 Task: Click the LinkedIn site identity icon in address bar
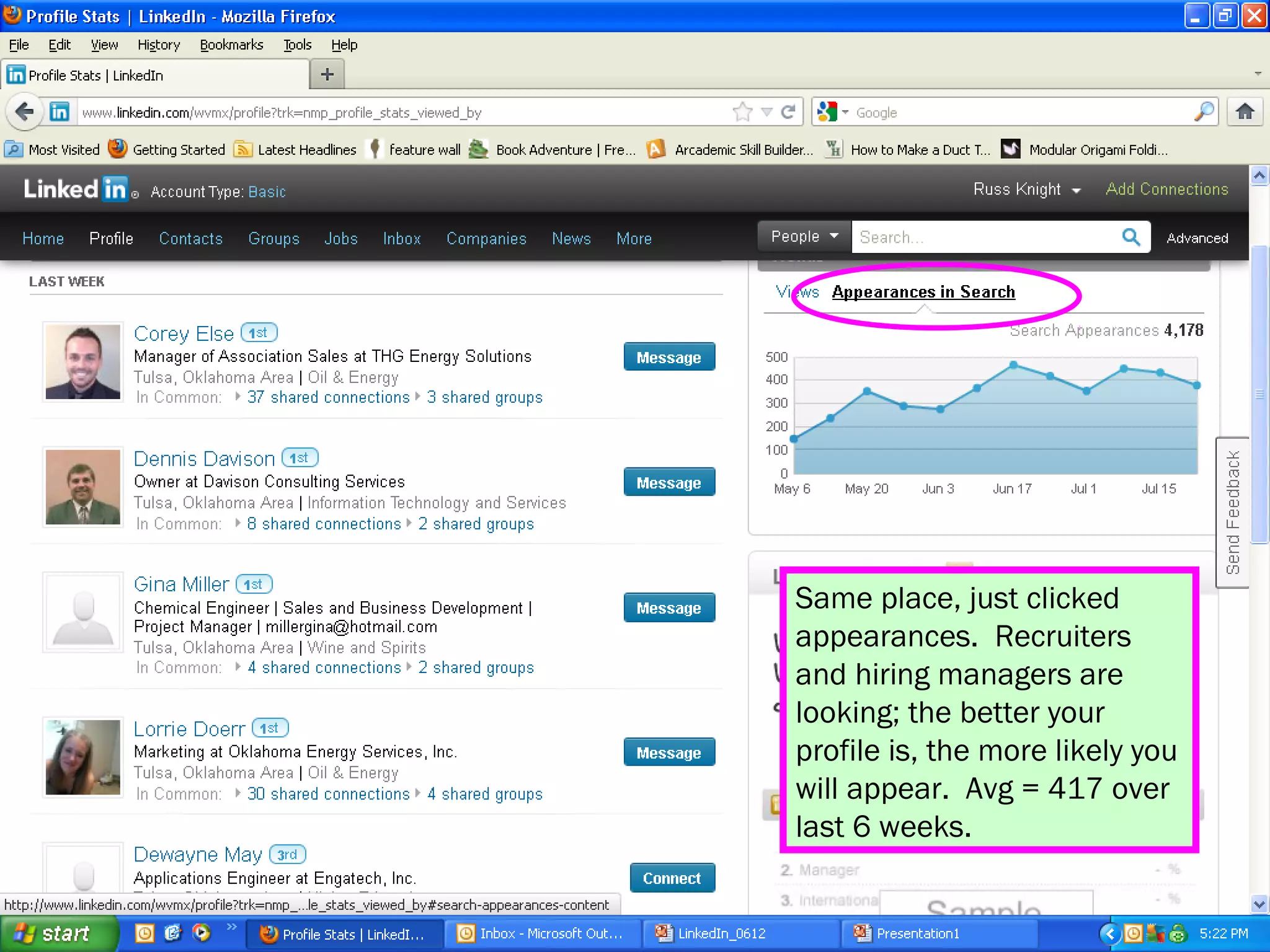(x=60, y=112)
